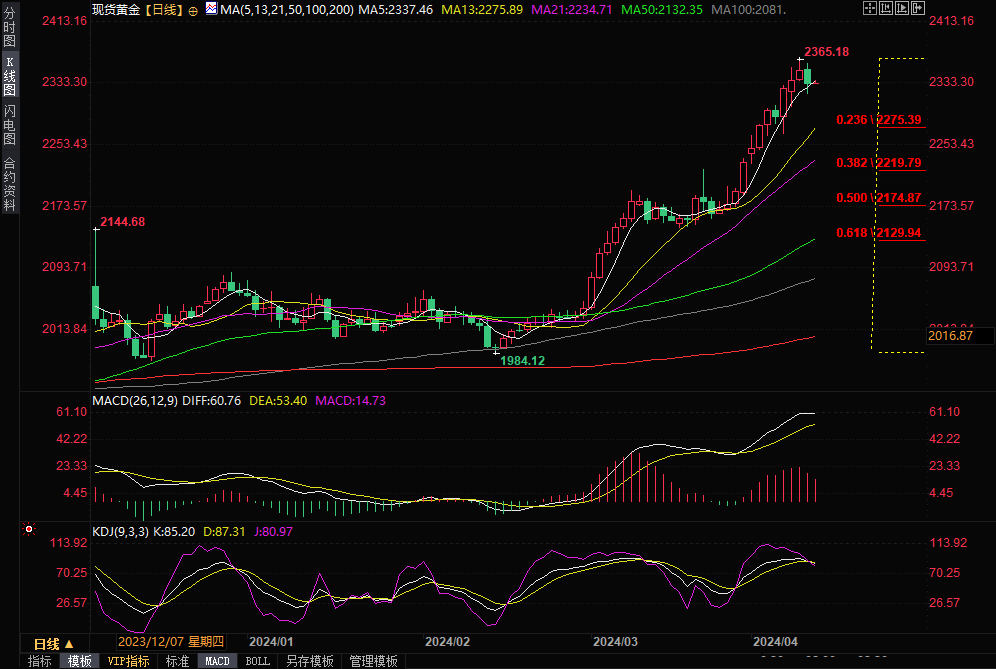Open VIP指标 tab
Image resolution: width=996 pixels, height=669 pixels.
[x=128, y=661]
